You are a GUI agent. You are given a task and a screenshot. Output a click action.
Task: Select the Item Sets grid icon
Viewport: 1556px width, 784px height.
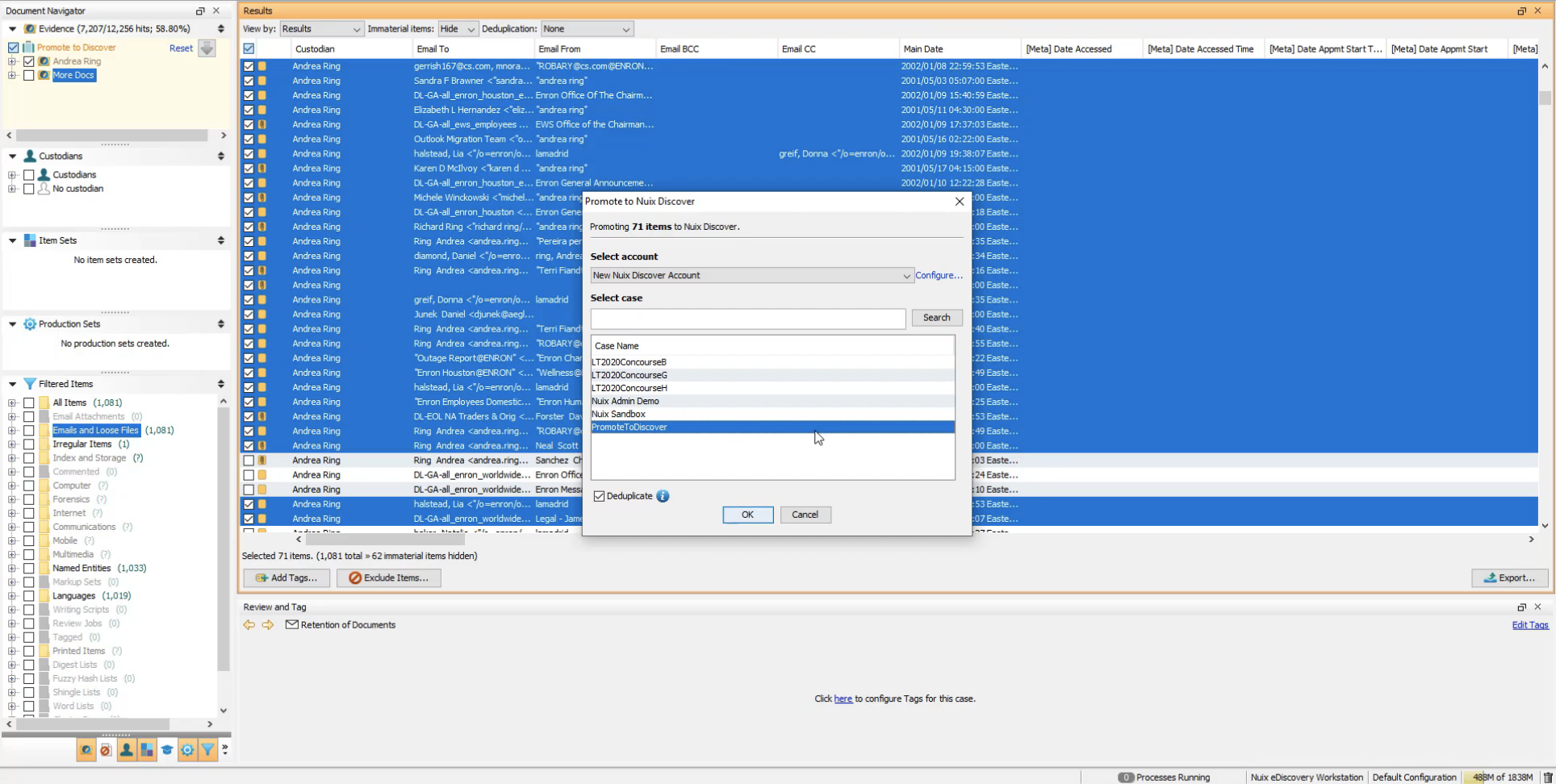tap(147, 750)
